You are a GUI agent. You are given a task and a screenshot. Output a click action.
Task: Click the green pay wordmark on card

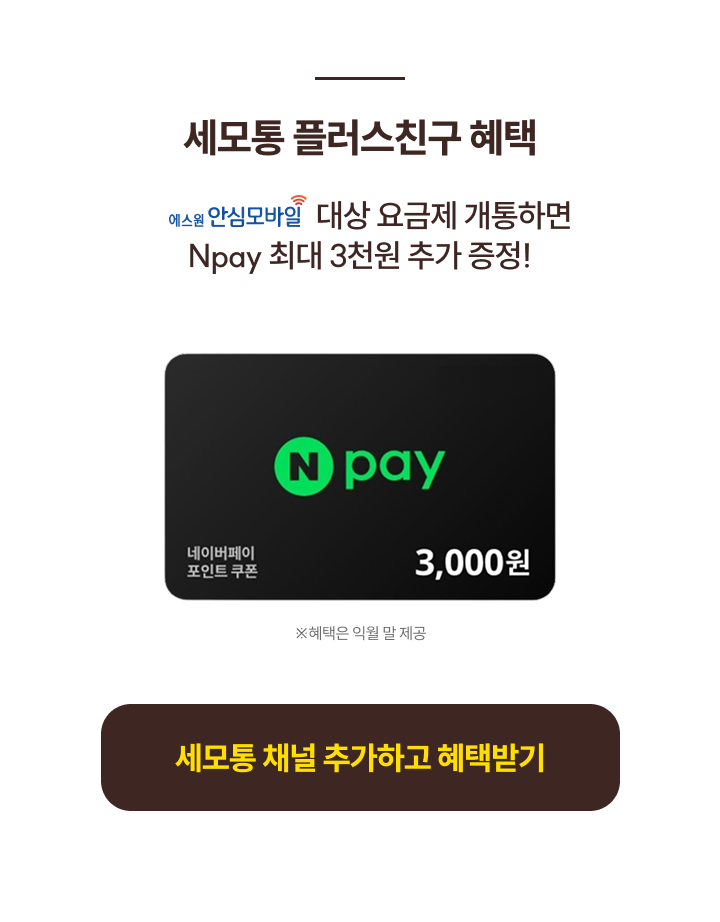[395, 469]
